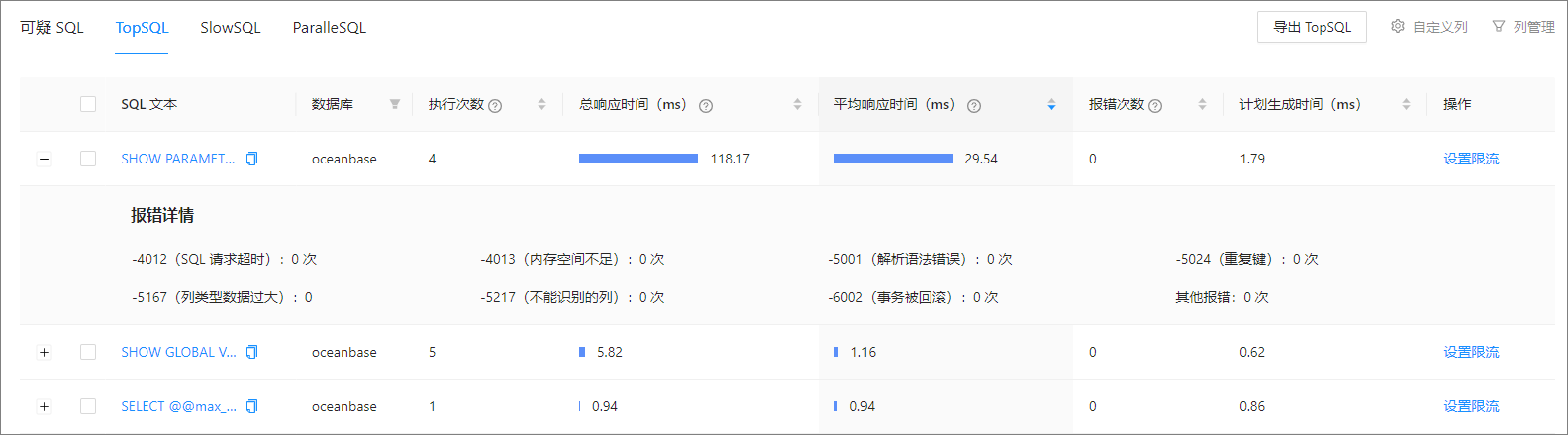Click the 报错详情 heading
This screenshot has width=1568, height=435.
click(x=162, y=215)
